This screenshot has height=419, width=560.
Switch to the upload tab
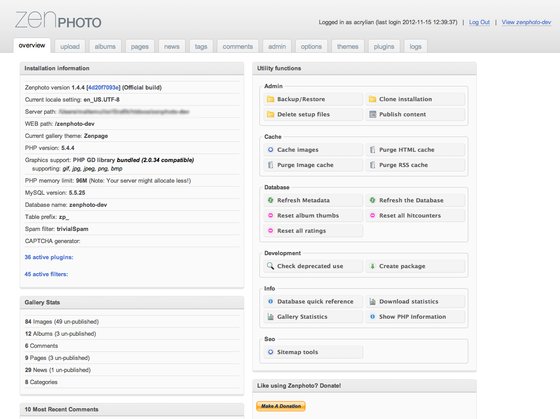click(x=70, y=46)
